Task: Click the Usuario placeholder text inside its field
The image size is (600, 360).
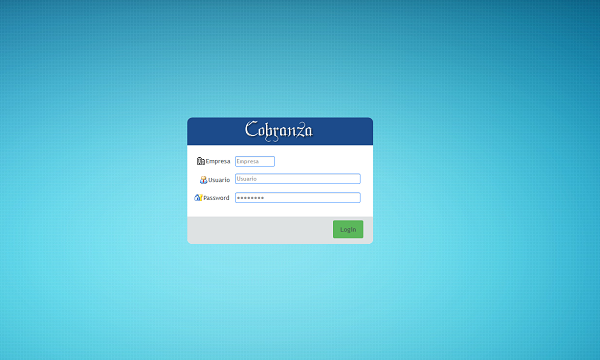Action: 247,179
